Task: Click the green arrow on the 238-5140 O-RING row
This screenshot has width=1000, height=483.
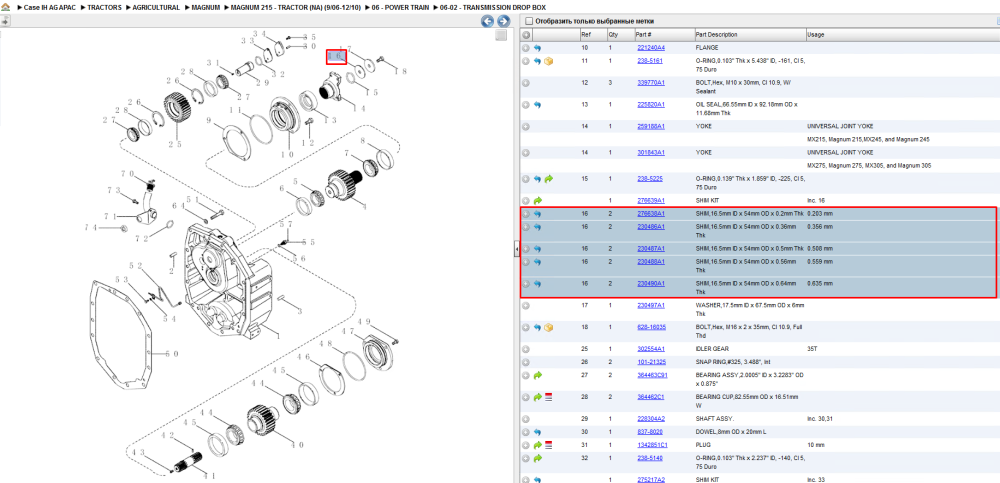Action: tap(537, 458)
